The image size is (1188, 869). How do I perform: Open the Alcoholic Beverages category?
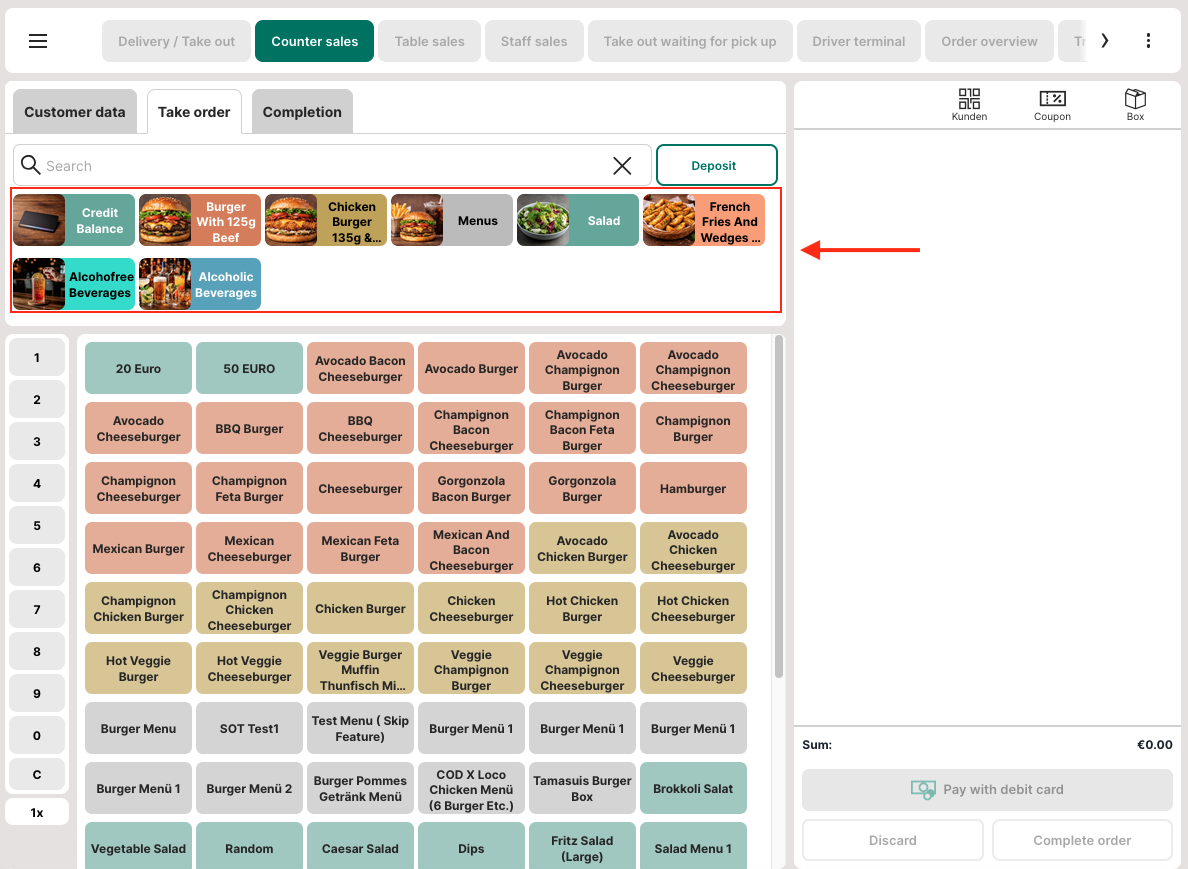coord(200,284)
